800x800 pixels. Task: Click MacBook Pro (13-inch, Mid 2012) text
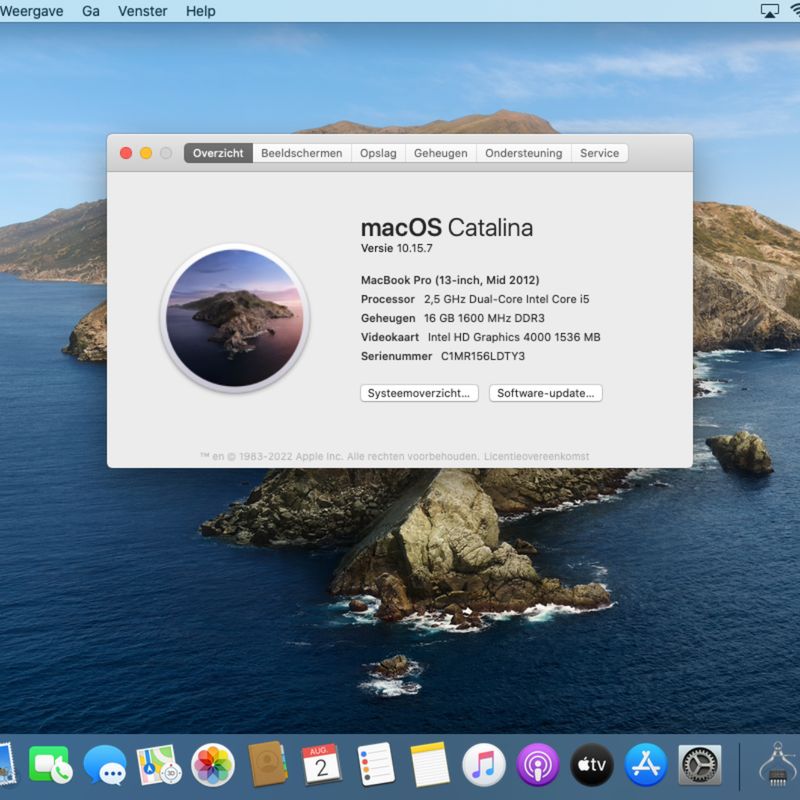coord(450,280)
